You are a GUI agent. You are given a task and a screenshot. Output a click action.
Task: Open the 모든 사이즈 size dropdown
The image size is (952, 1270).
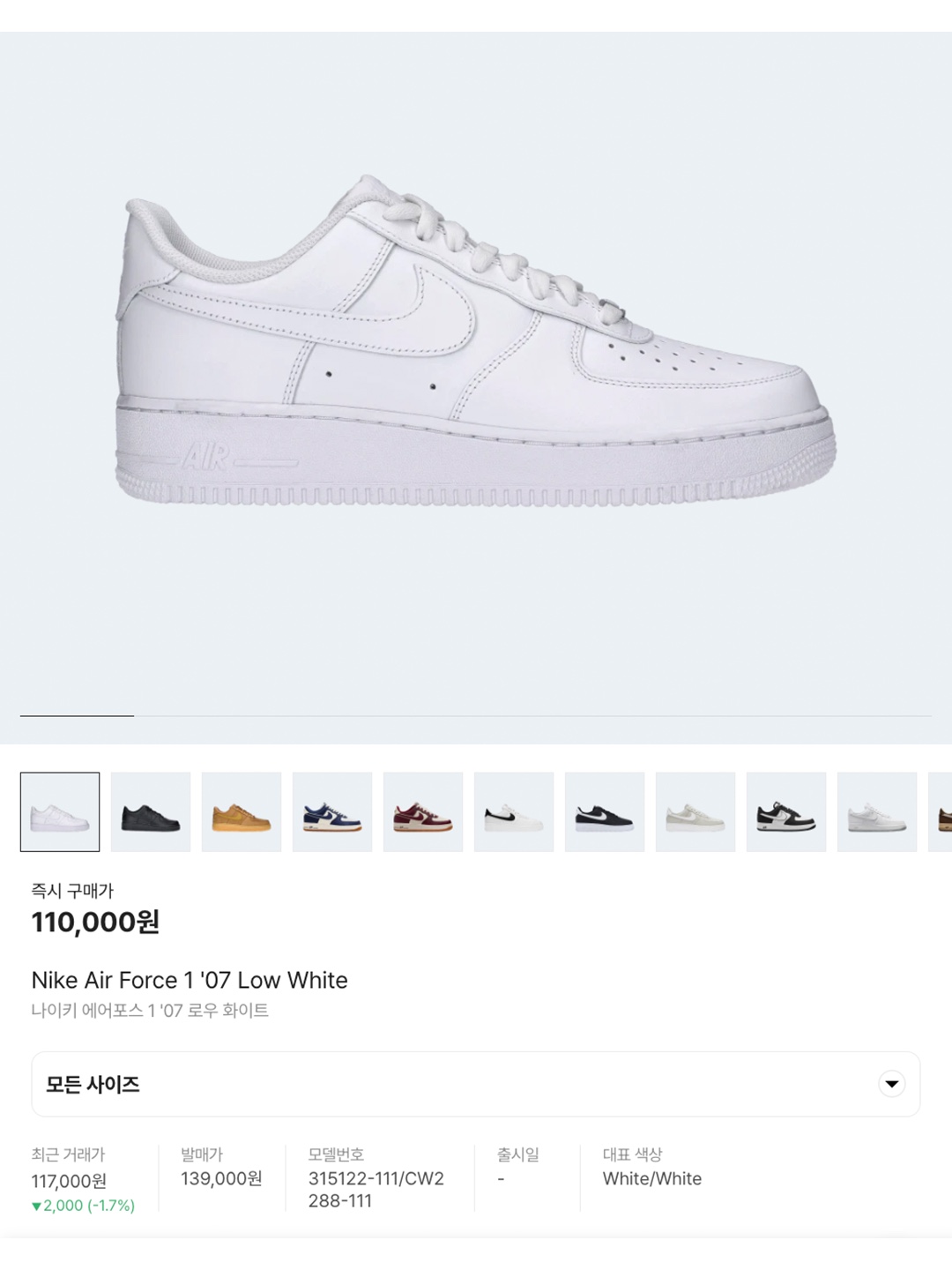476,1084
